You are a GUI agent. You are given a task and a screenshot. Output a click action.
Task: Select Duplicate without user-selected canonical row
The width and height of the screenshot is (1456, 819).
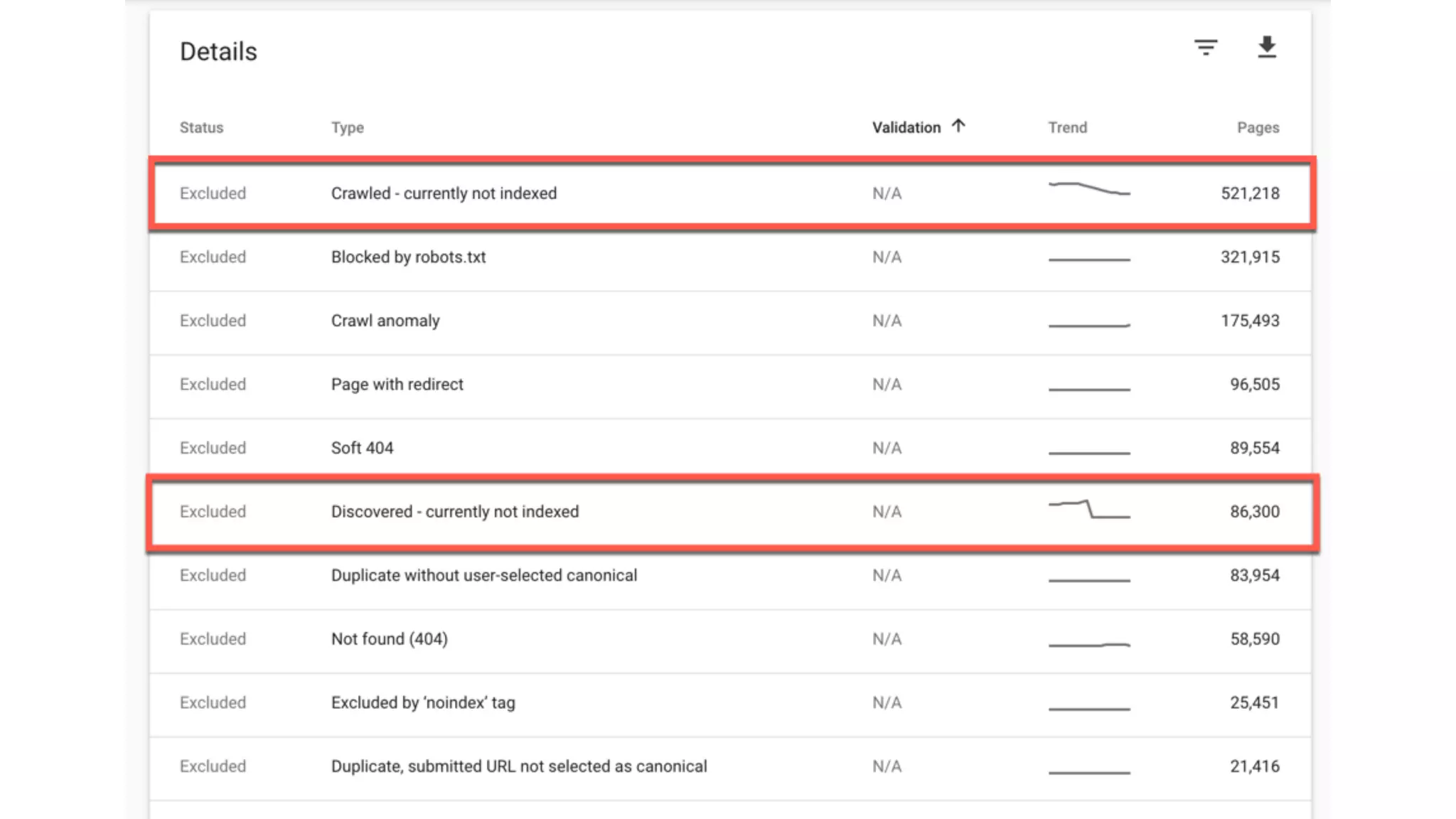click(483, 575)
